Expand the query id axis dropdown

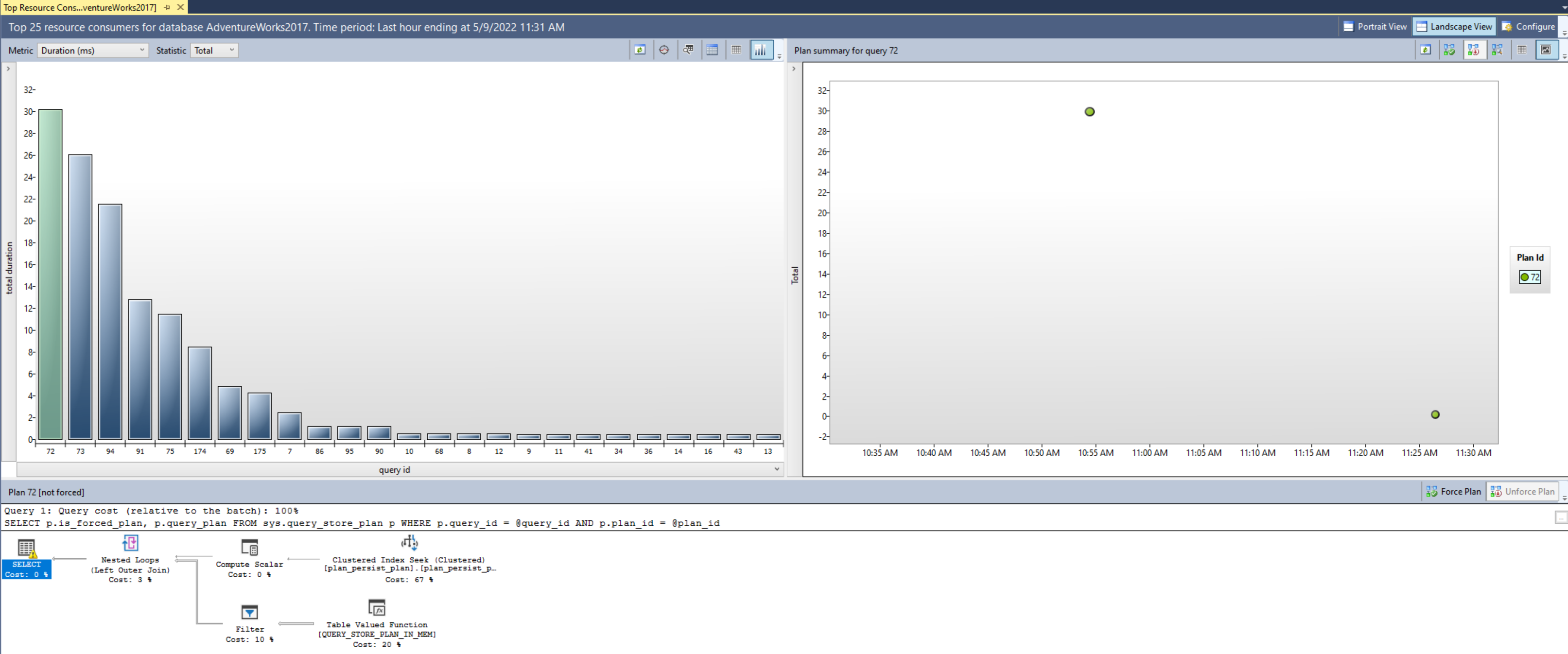point(777,469)
